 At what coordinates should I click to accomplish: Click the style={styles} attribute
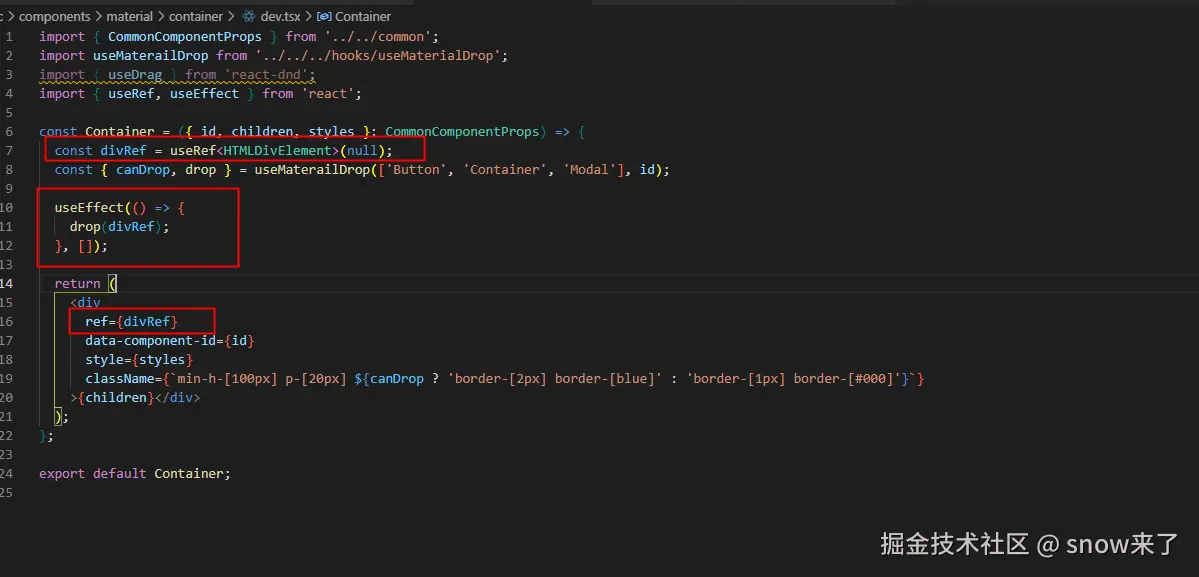tap(138, 359)
